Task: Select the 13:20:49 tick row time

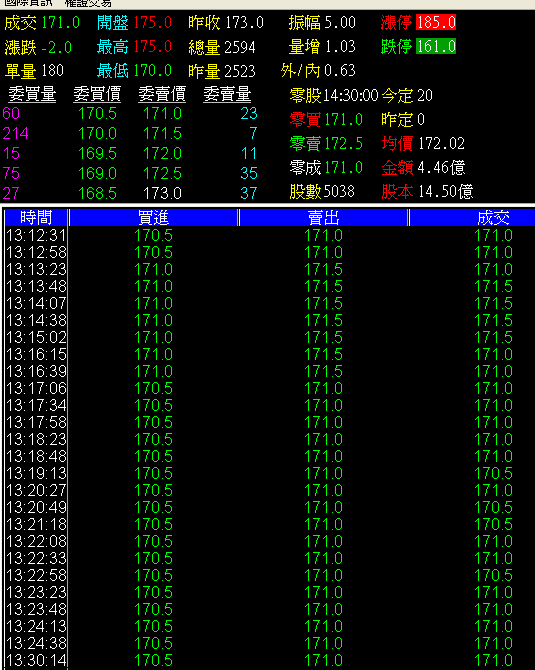Action: tap(36, 507)
